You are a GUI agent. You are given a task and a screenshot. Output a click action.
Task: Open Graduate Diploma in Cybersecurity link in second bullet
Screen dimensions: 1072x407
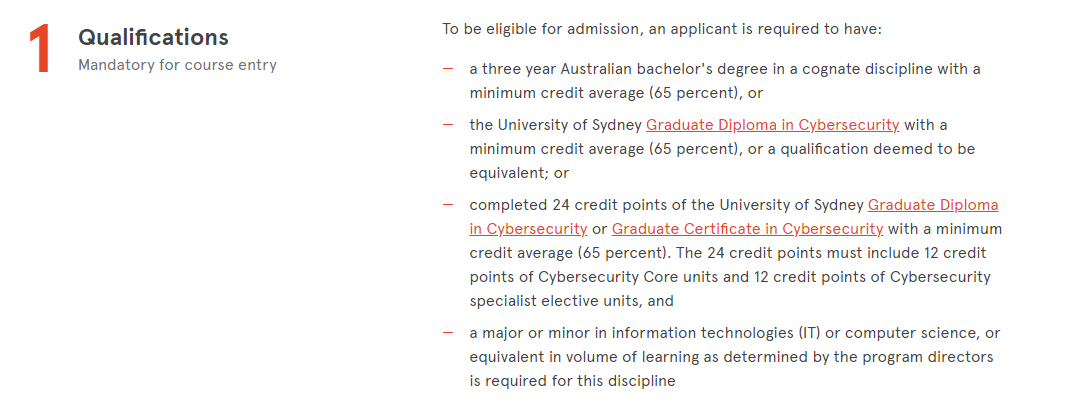point(773,125)
